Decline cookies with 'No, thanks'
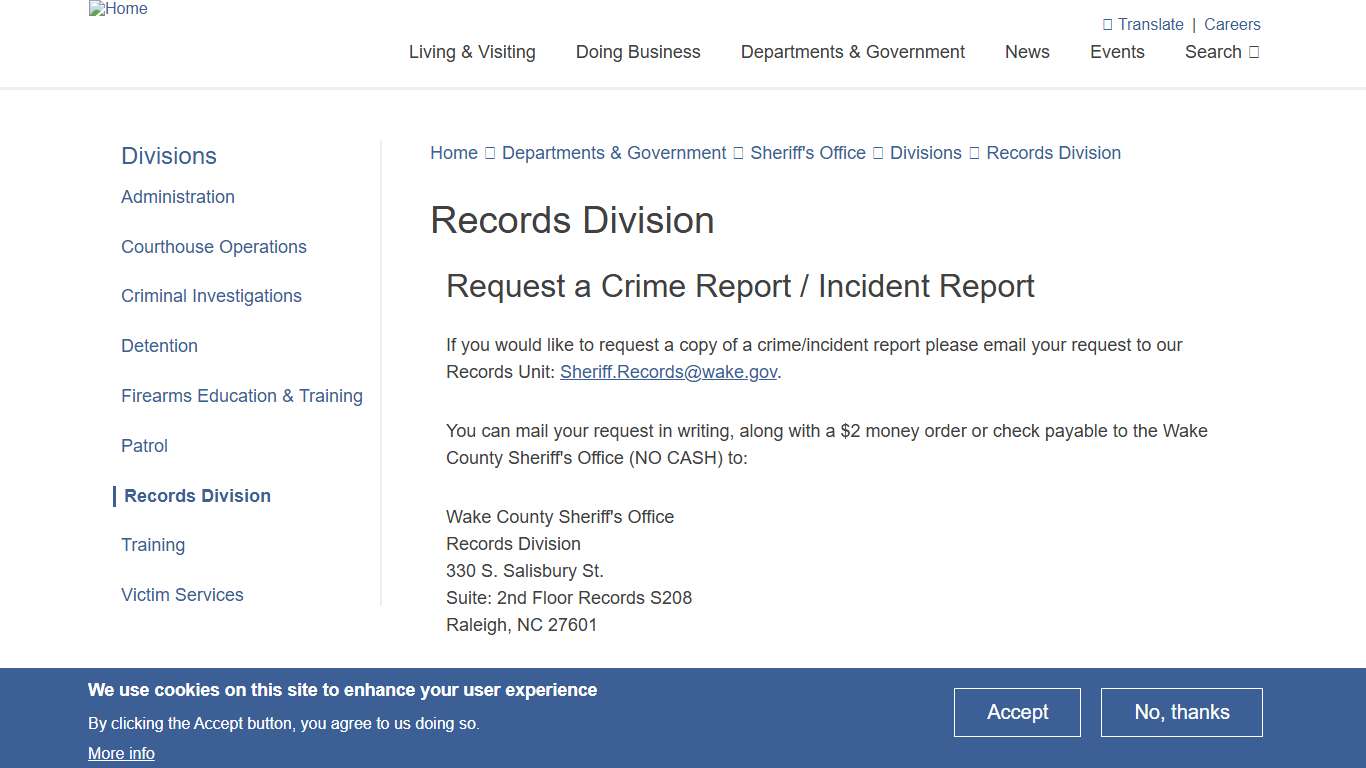 [1181, 712]
